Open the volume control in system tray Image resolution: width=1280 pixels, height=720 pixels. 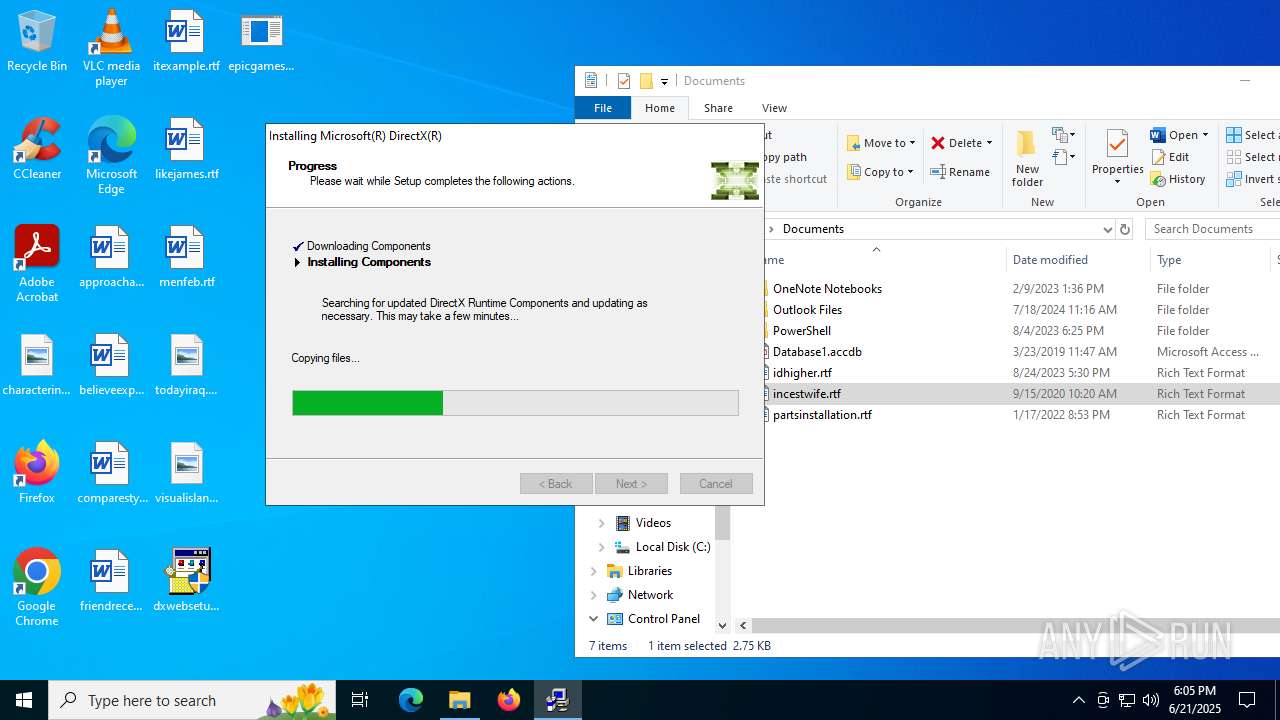[x=1151, y=700]
